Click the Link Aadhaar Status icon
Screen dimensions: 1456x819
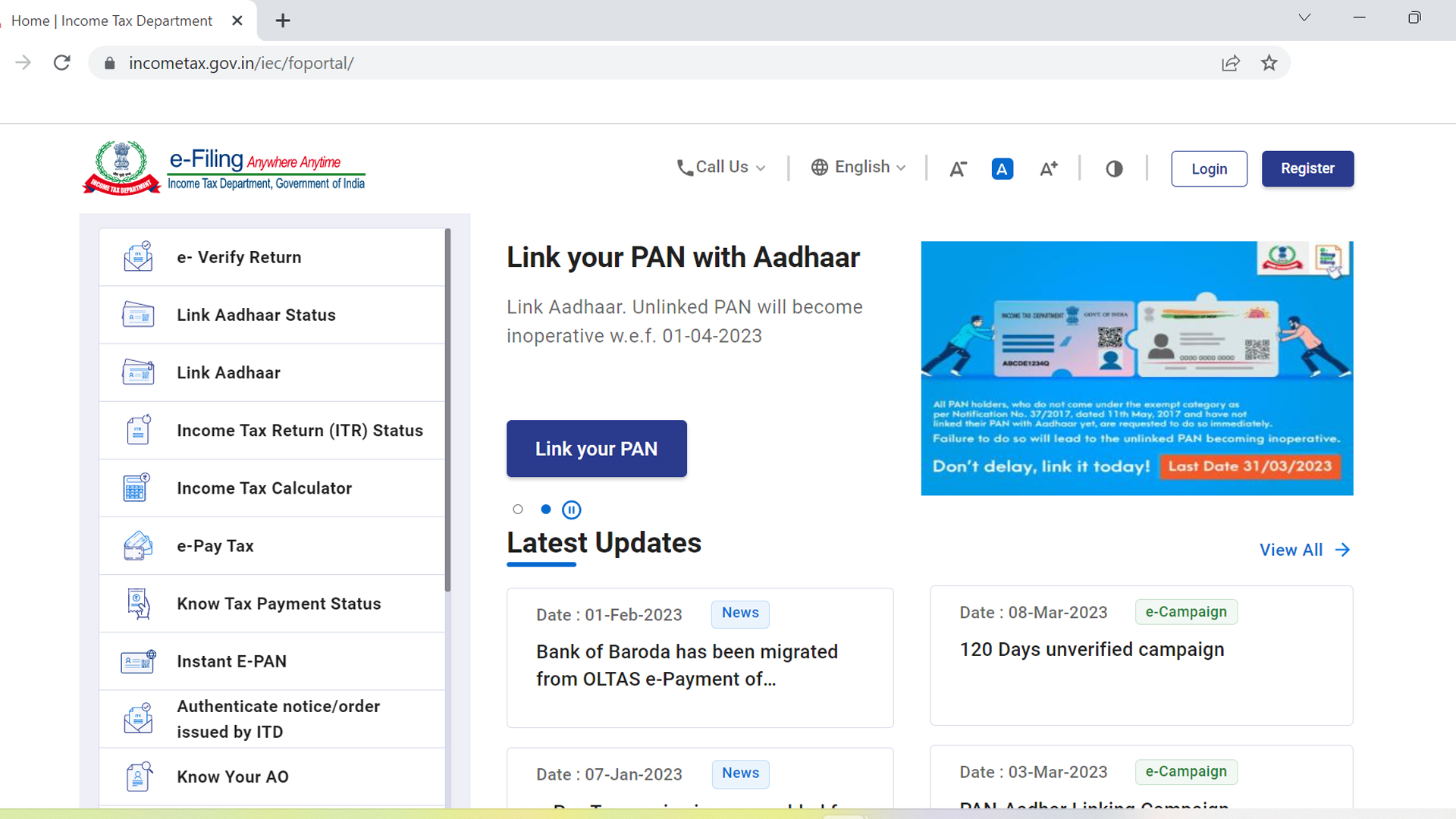[x=137, y=315]
